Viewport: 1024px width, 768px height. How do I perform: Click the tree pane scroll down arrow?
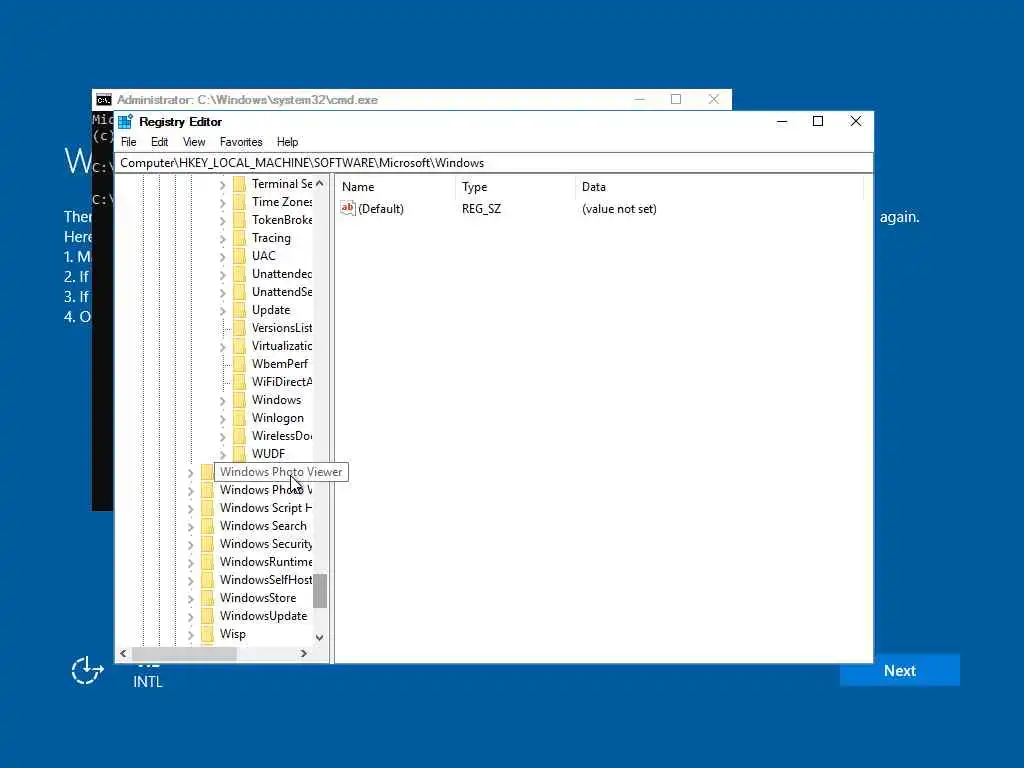point(319,637)
